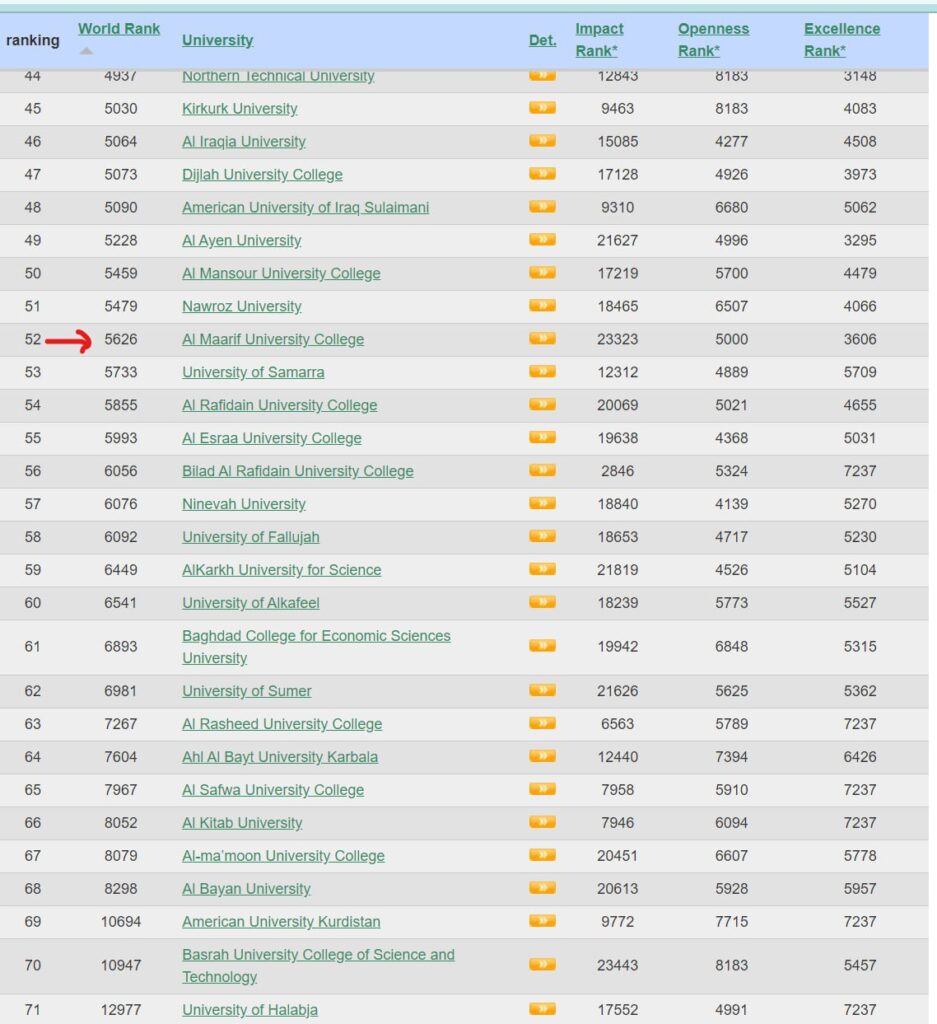937x1024 pixels.
Task: Click details icon for American University Kurdistan
Action: pyautogui.click(x=542, y=921)
